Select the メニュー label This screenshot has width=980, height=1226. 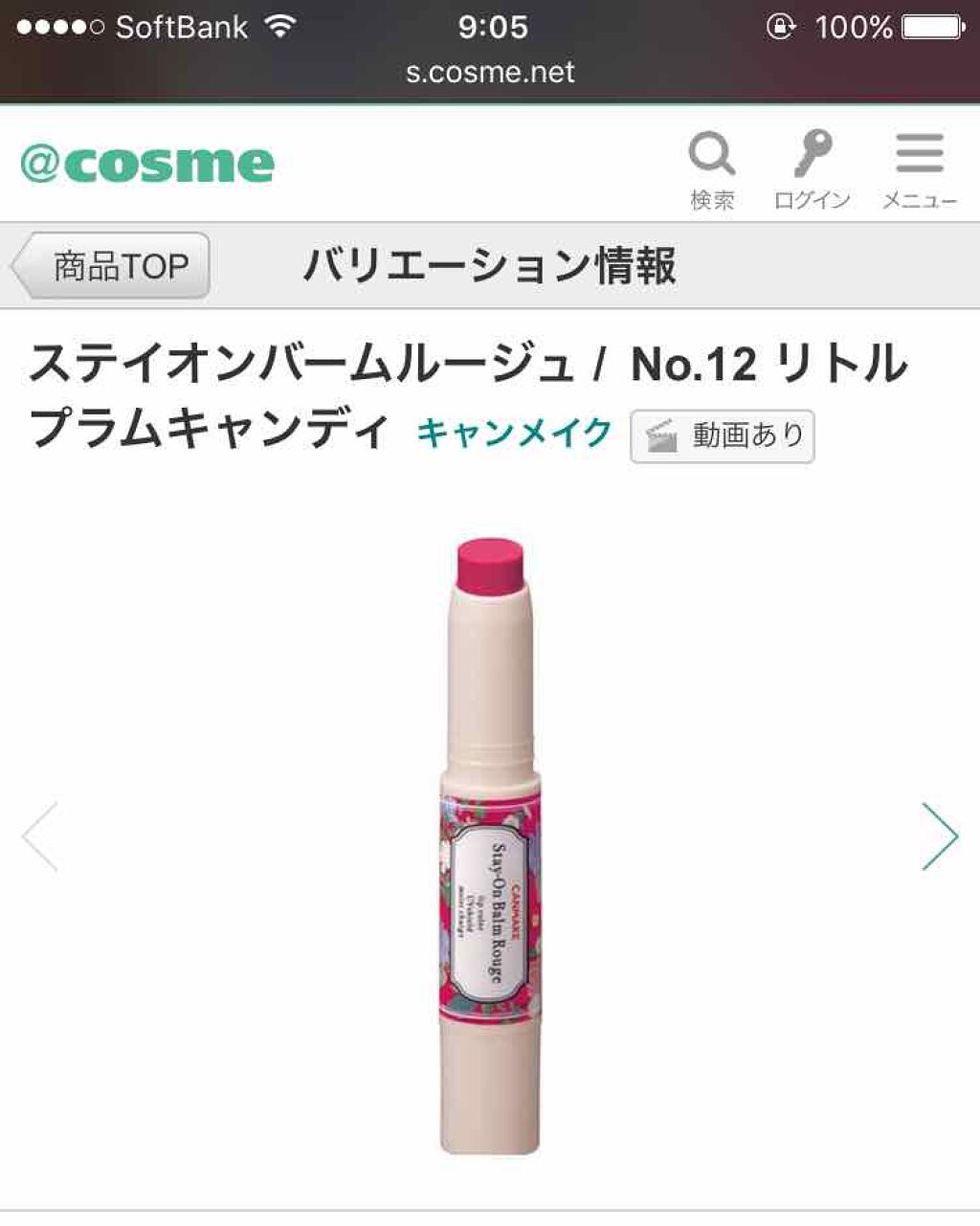(x=920, y=200)
